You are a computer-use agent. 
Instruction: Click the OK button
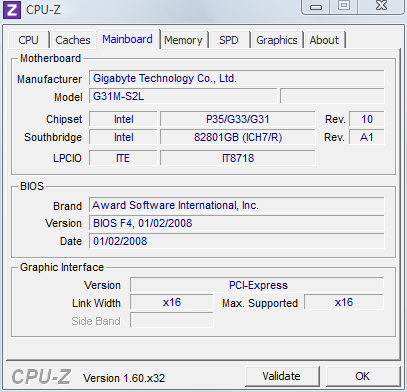pos(362,376)
